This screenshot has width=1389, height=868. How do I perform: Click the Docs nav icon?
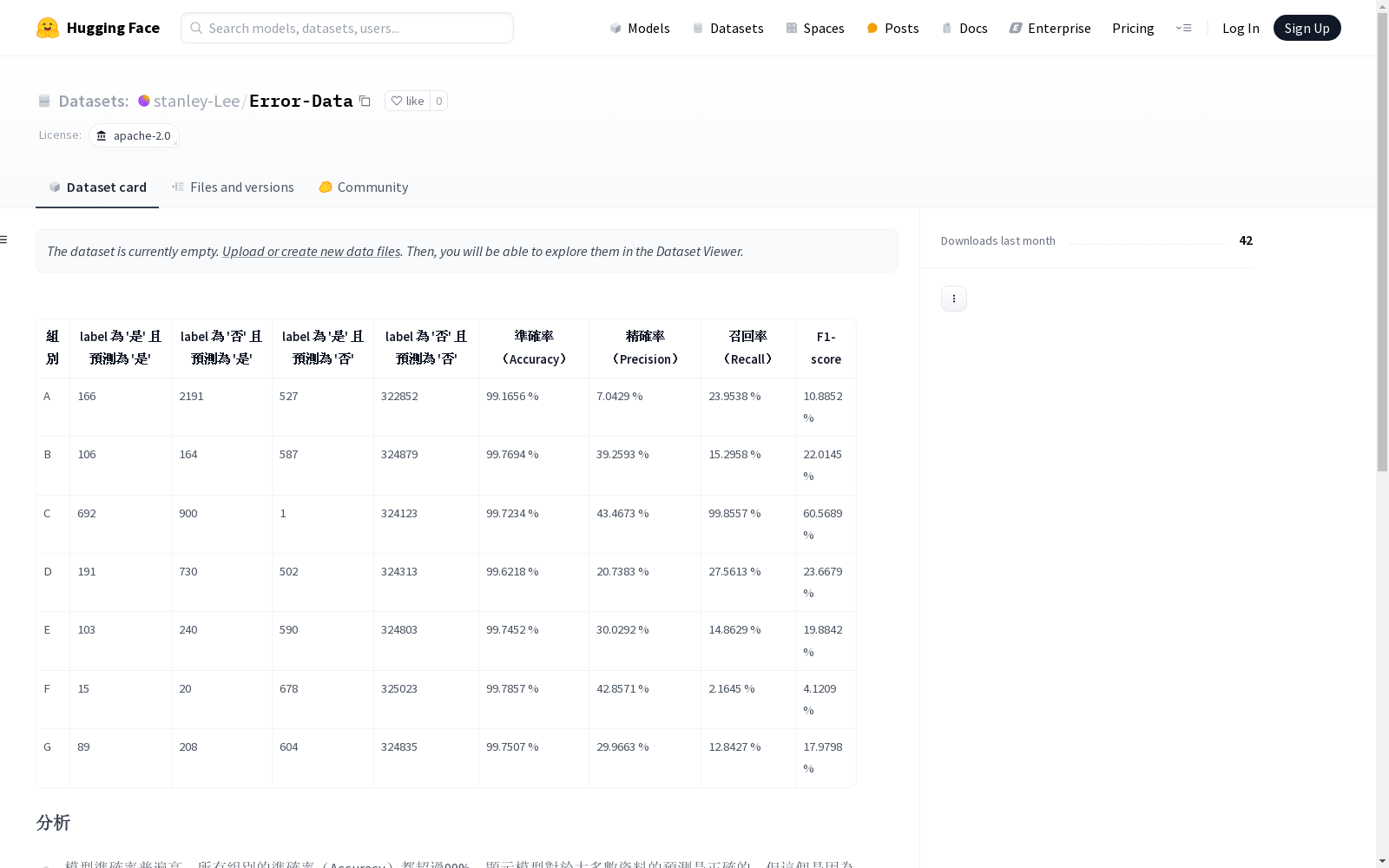[947, 28]
